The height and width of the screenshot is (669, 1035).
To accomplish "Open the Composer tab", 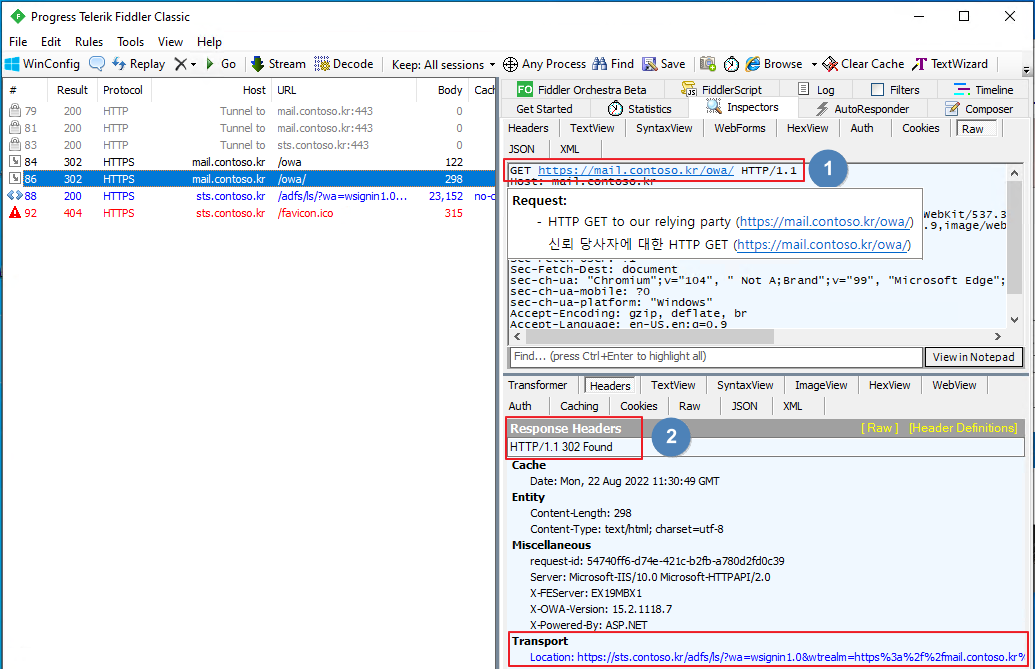I will coord(979,109).
